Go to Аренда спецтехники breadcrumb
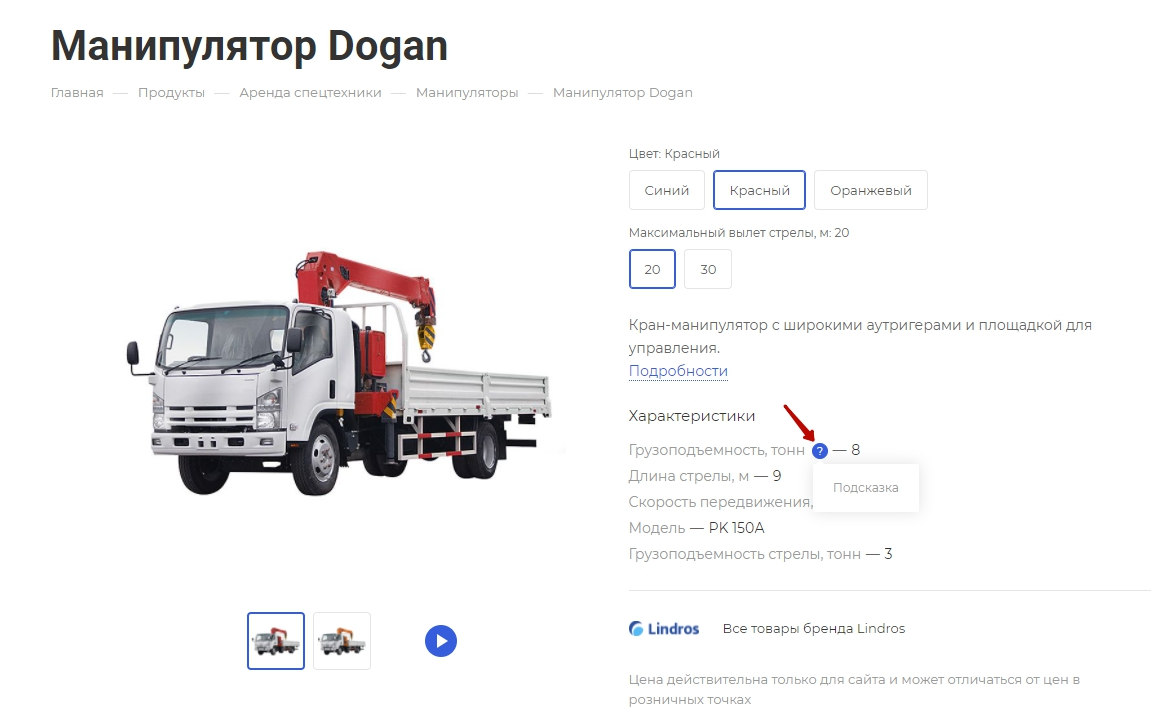The height and width of the screenshot is (726, 1160). tap(310, 93)
